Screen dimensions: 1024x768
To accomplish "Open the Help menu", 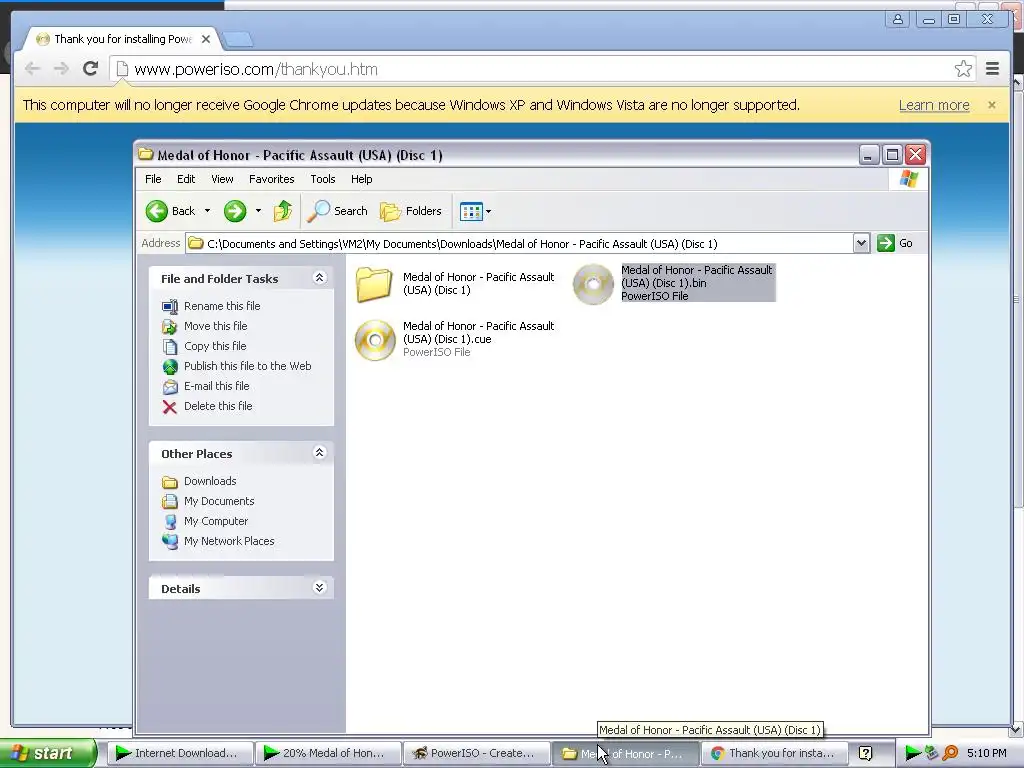I will tap(361, 179).
